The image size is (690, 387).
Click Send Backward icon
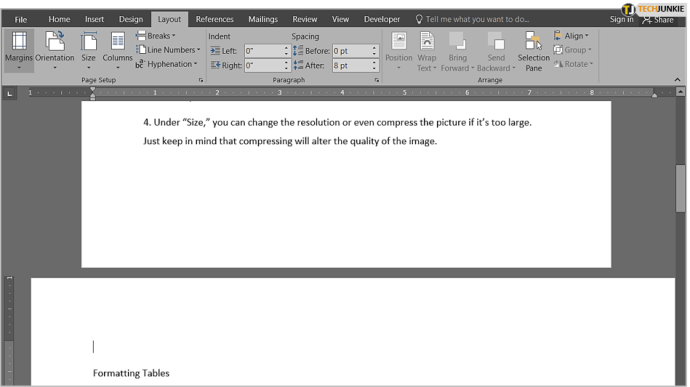coord(496,42)
